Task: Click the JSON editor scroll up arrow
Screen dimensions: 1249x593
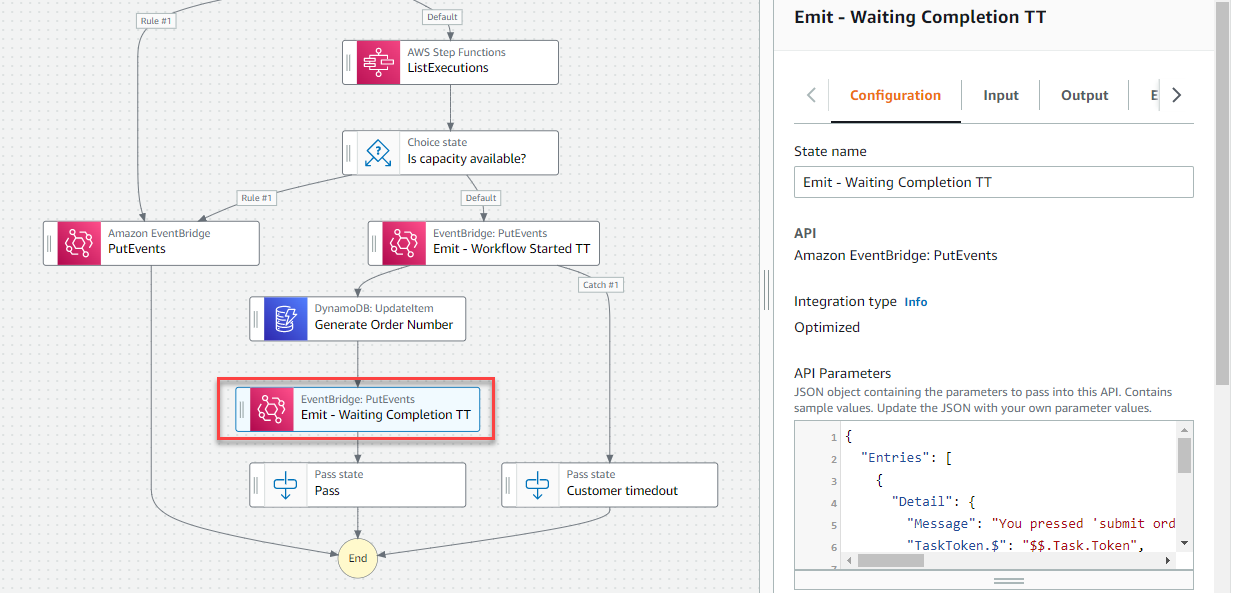Action: point(1184,429)
